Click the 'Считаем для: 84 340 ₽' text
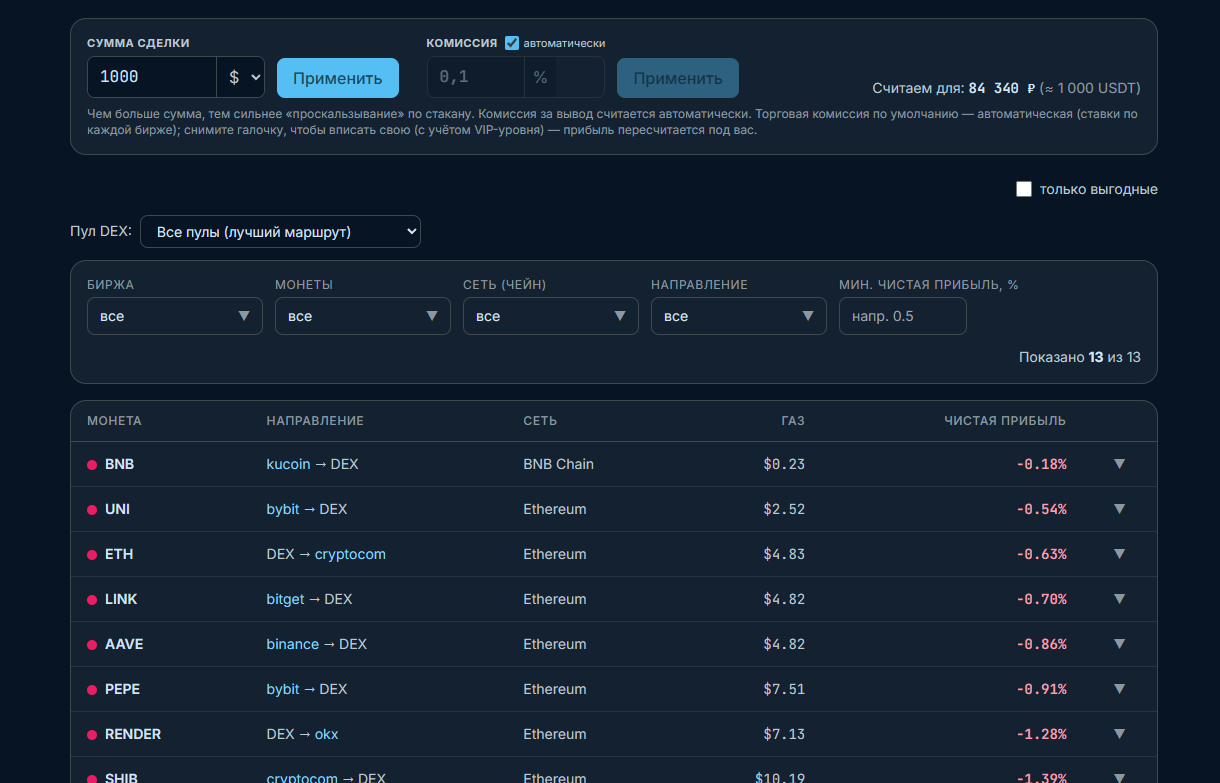 tap(954, 88)
